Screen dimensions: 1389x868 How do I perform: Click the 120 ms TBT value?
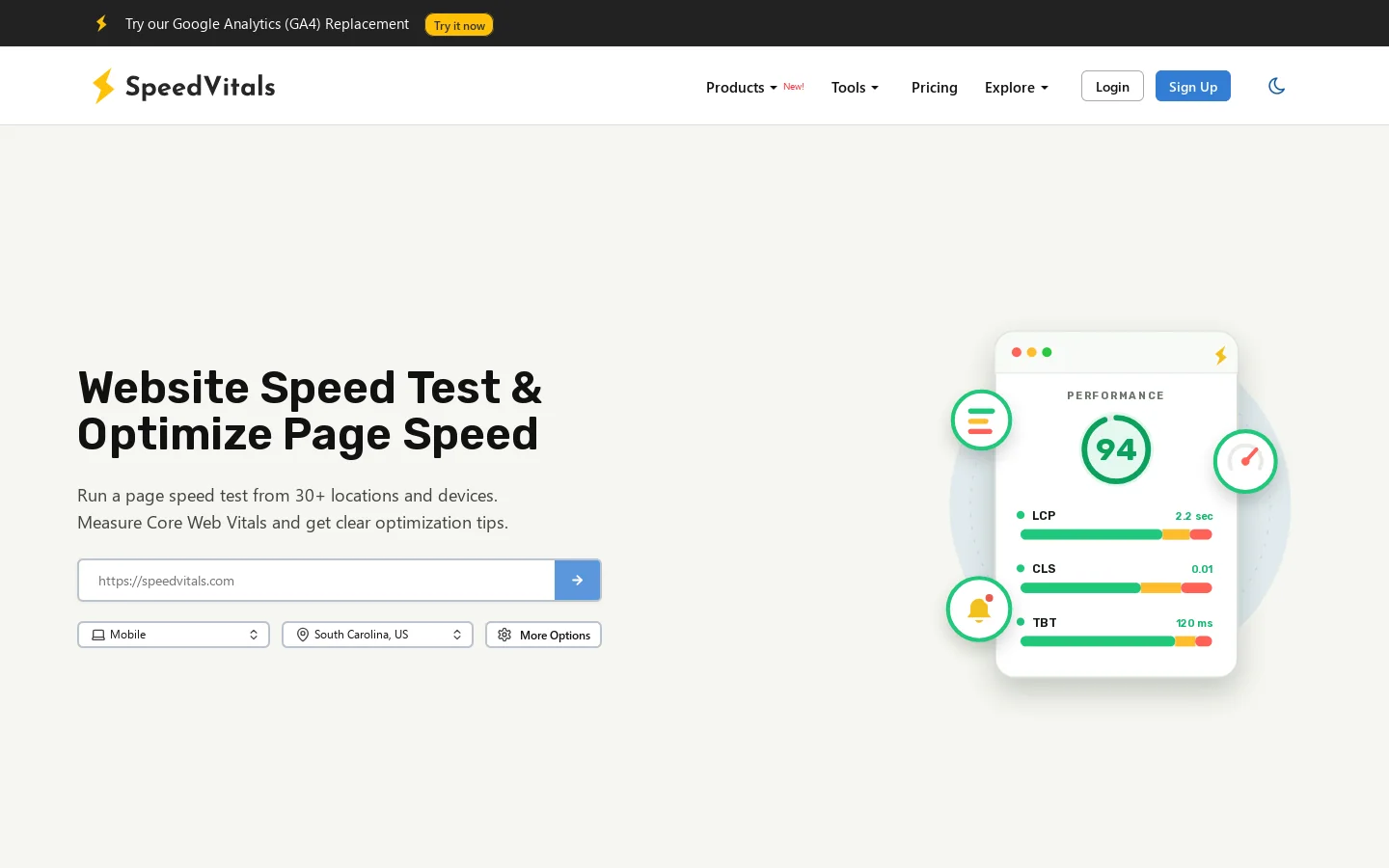pyautogui.click(x=1194, y=623)
